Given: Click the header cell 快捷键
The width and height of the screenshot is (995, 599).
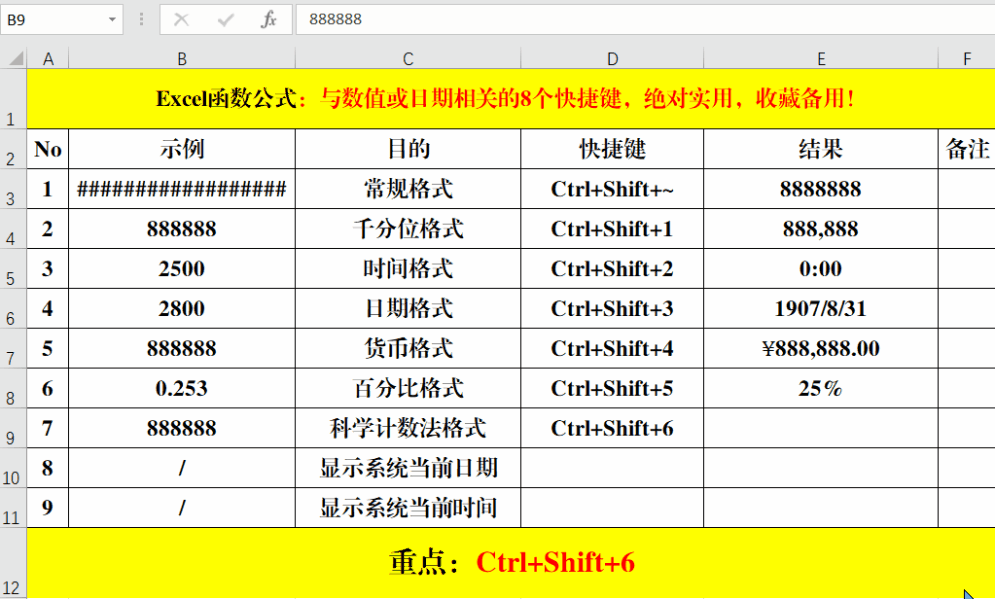Looking at the screenshot, I should tap(612, 149).
